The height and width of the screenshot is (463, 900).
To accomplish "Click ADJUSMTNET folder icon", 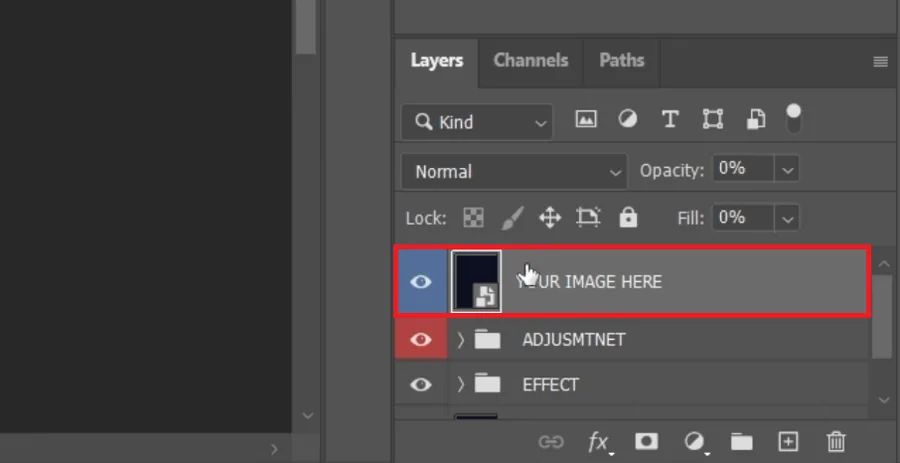I will coord(487,340).
